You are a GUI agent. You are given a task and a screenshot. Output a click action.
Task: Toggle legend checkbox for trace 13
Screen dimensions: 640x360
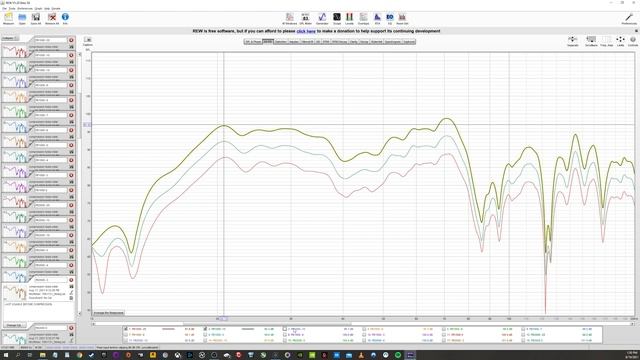126,340
